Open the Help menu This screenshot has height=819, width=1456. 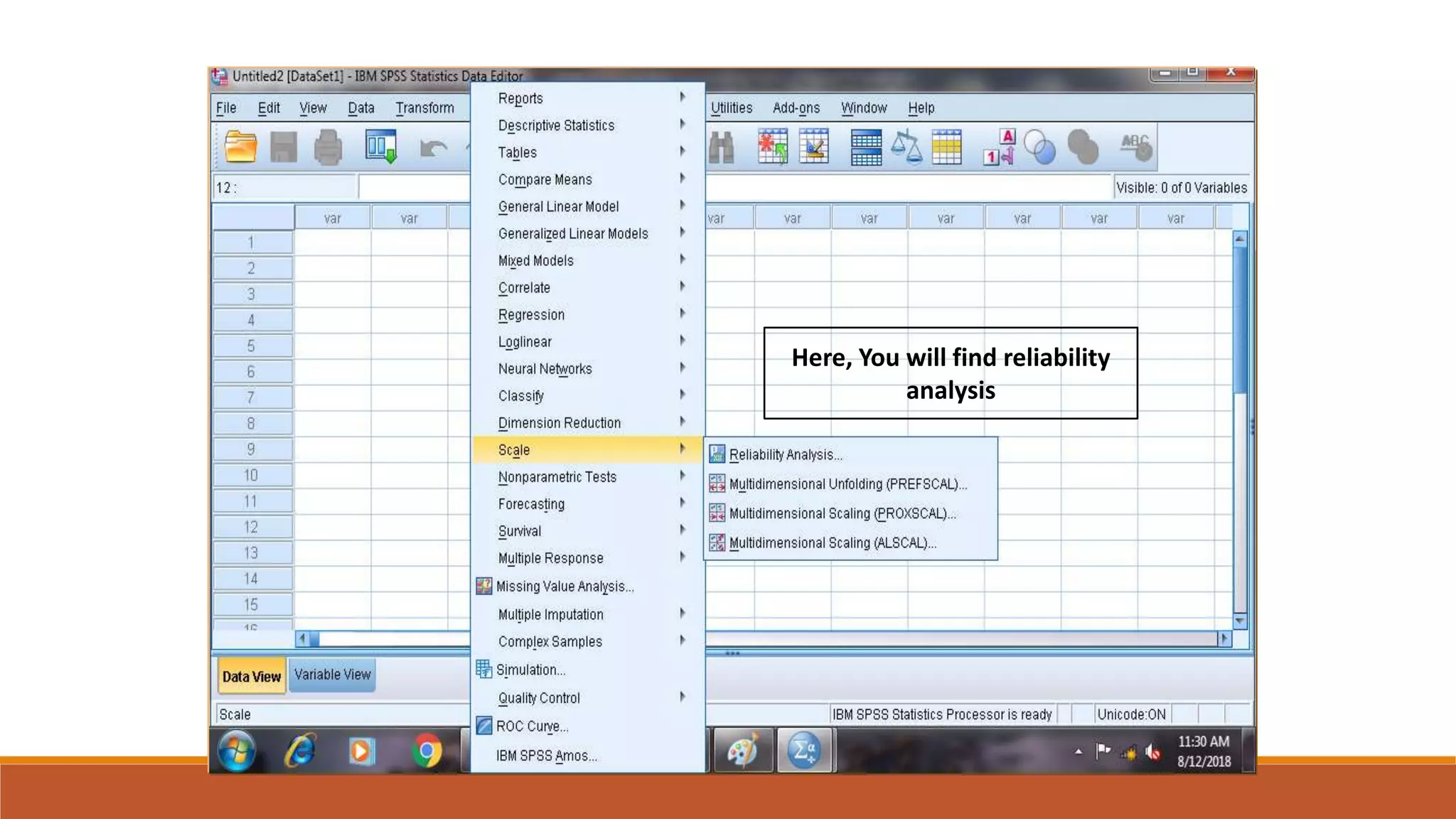[x=921, y=107]
